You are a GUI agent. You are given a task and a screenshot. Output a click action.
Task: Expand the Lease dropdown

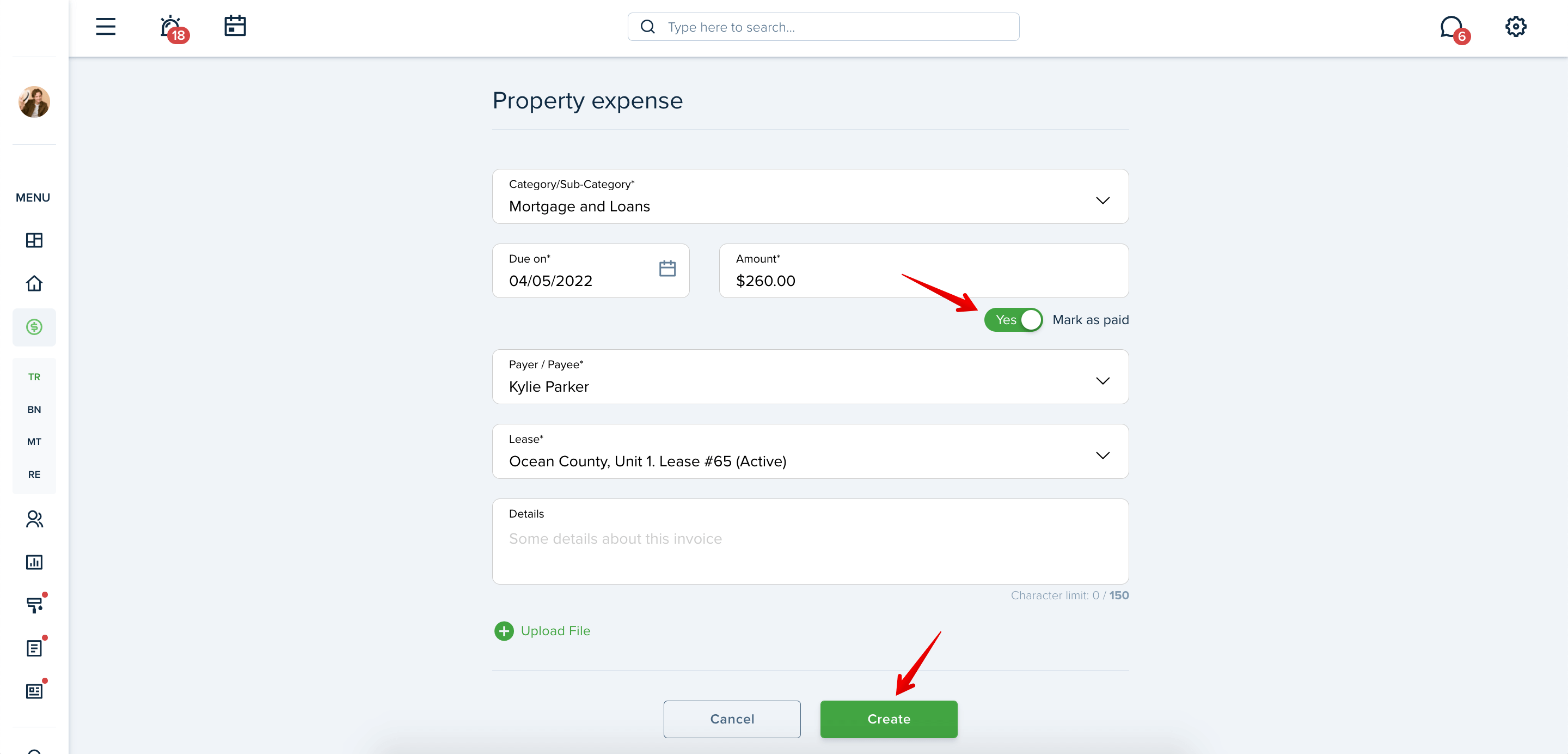810,451
